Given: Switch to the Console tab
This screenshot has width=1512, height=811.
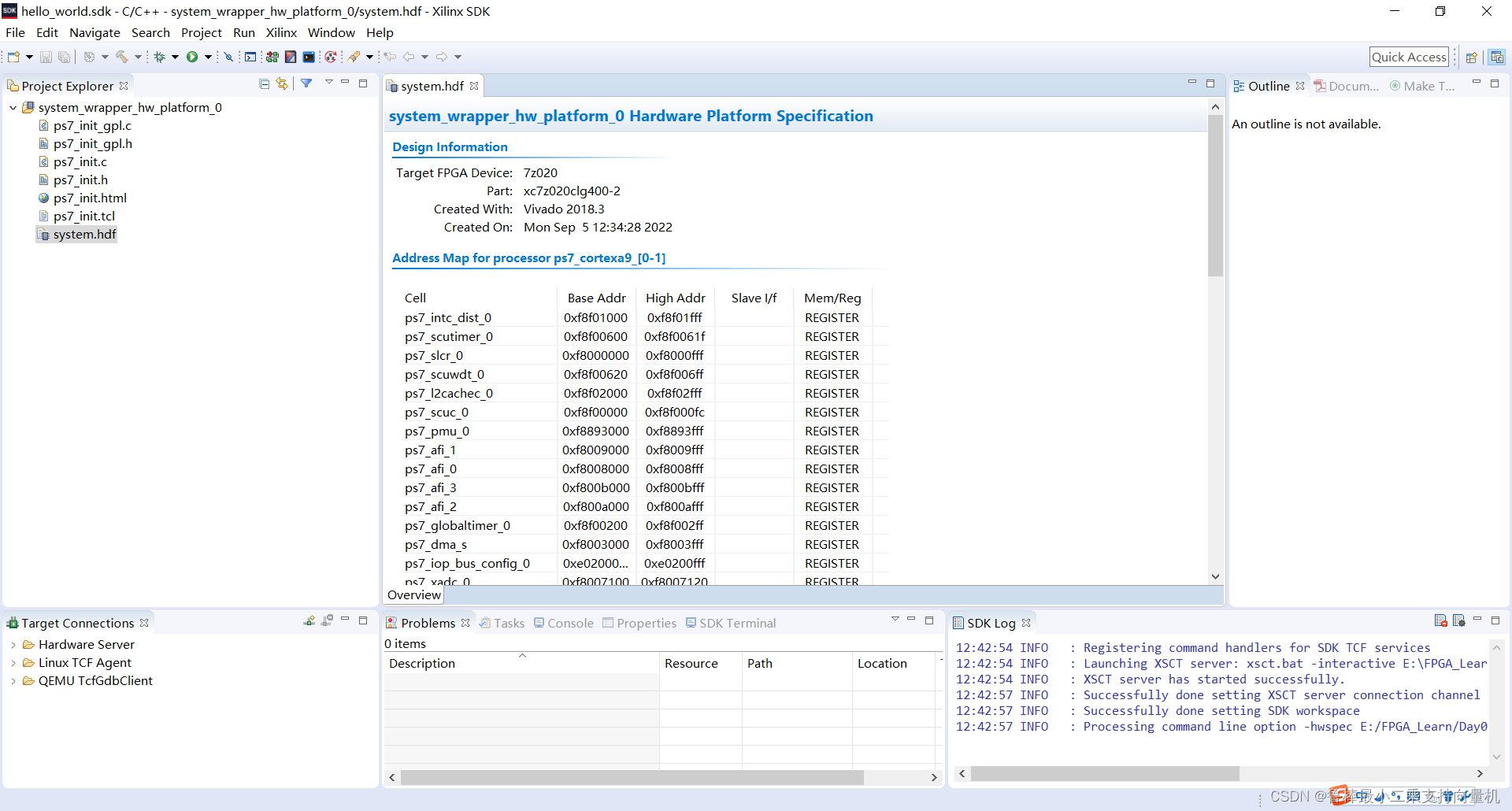Looking at the screenshot, I should coord(564,624).
